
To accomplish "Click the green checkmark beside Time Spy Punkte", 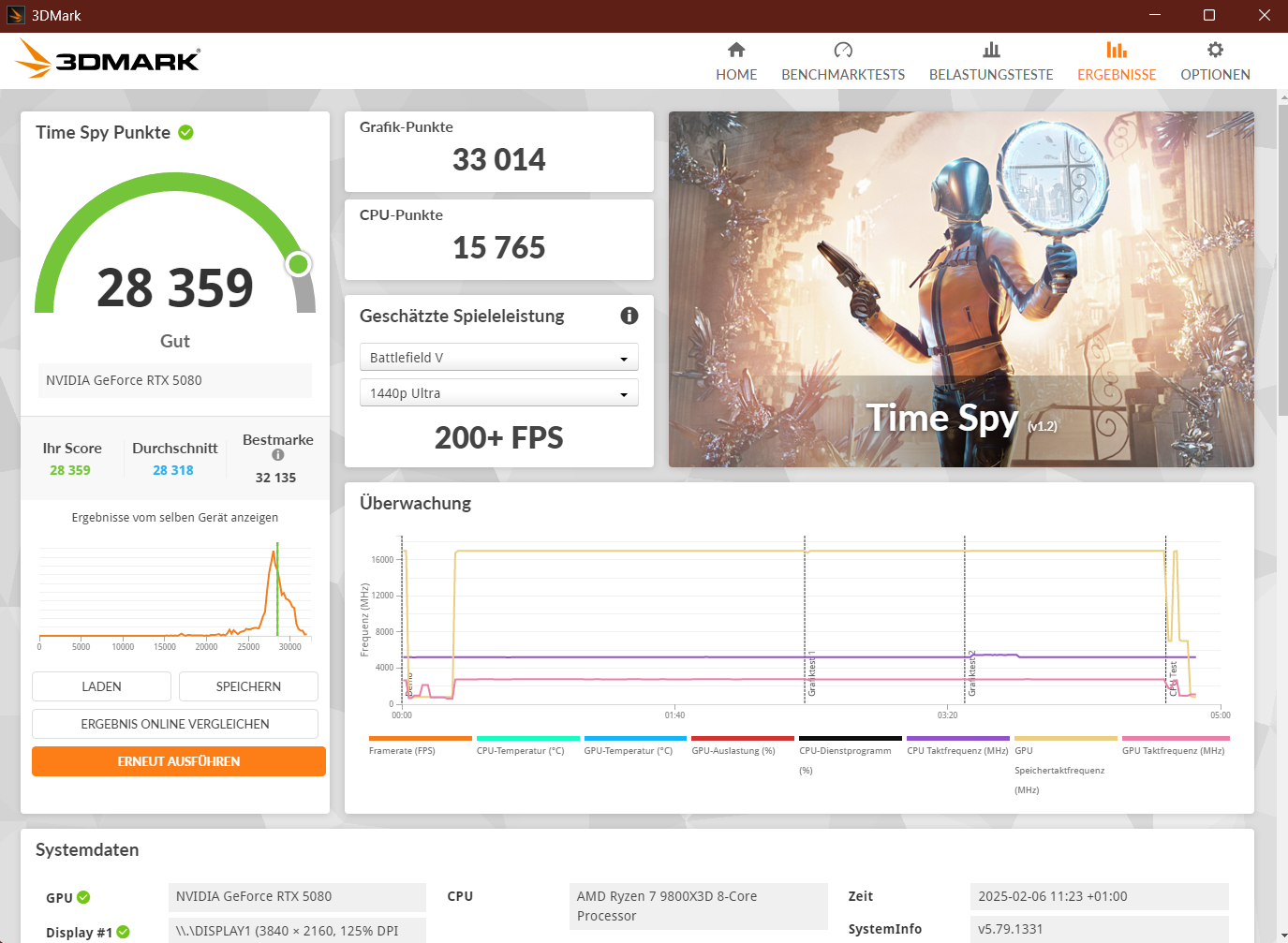I will (x=185, y=132).
